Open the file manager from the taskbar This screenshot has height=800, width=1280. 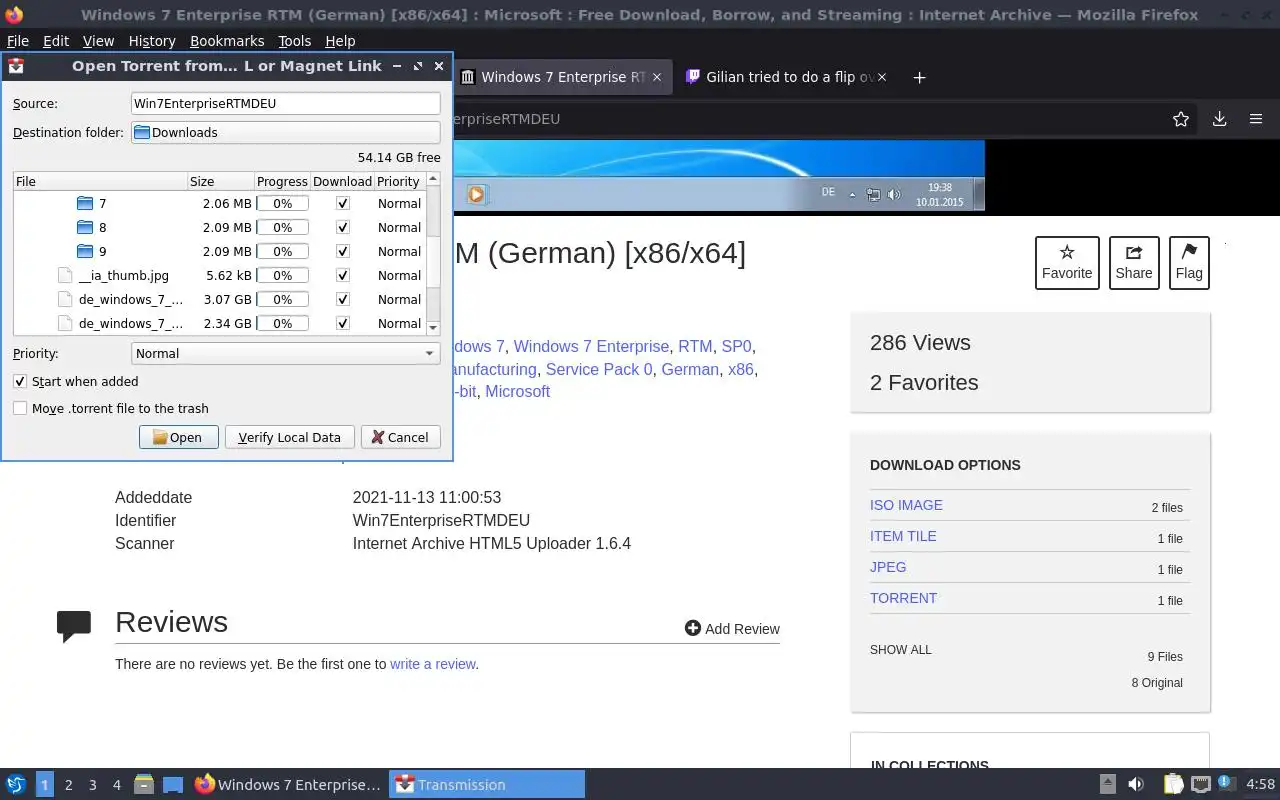(x=143, y=785)
